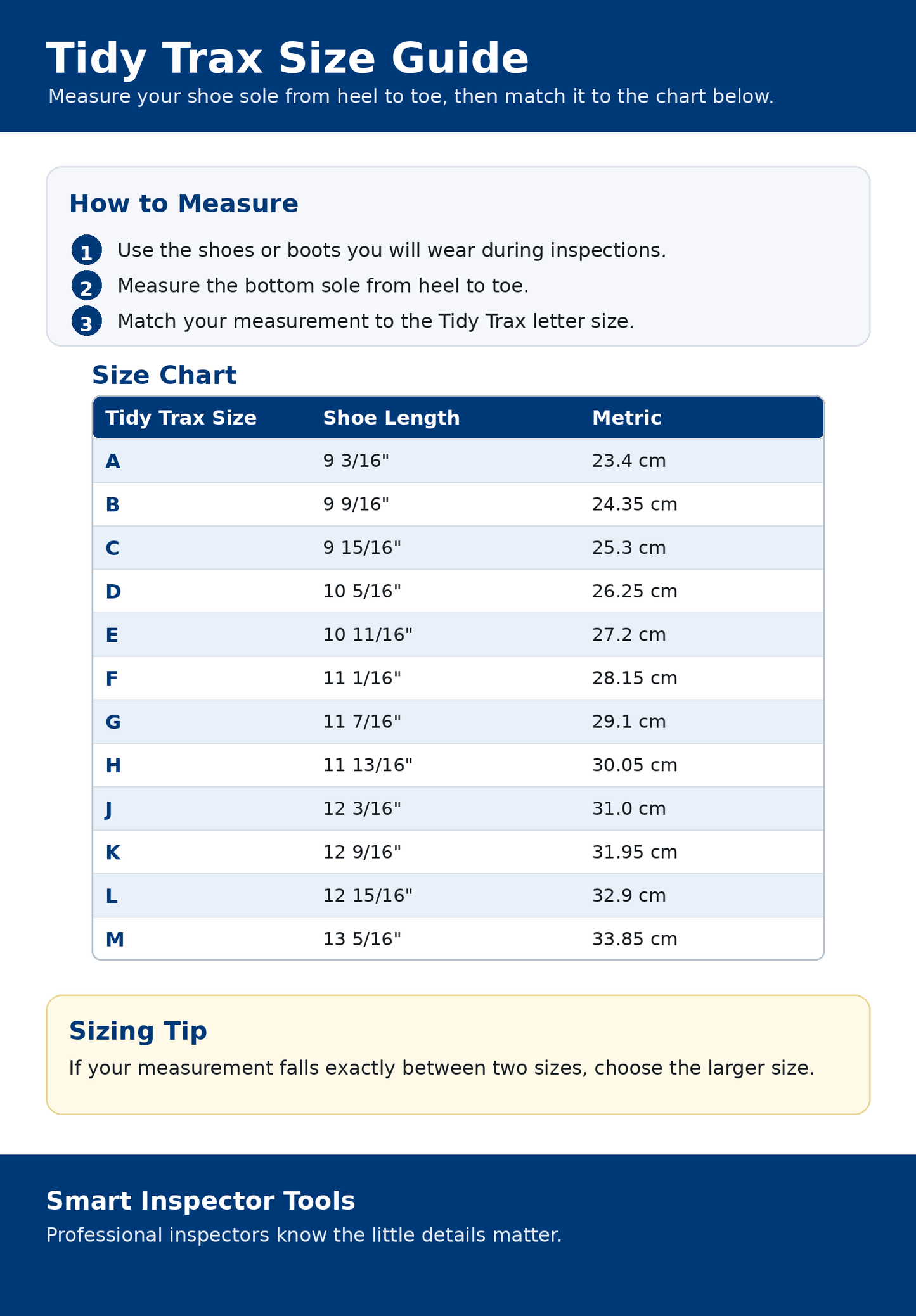Click the Sizing Tip heading
This screenshot has width=916, height=1316.
[138, 1032]
